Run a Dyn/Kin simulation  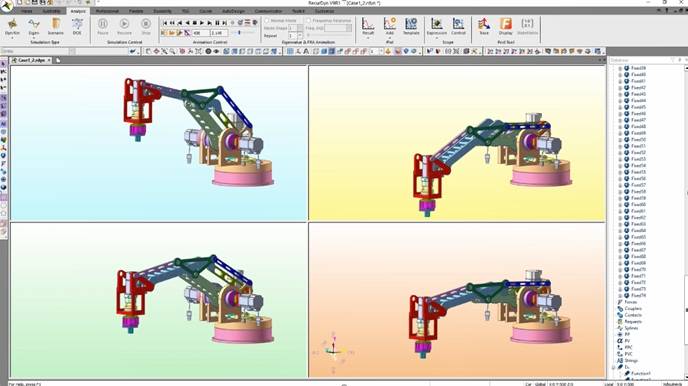12,26
